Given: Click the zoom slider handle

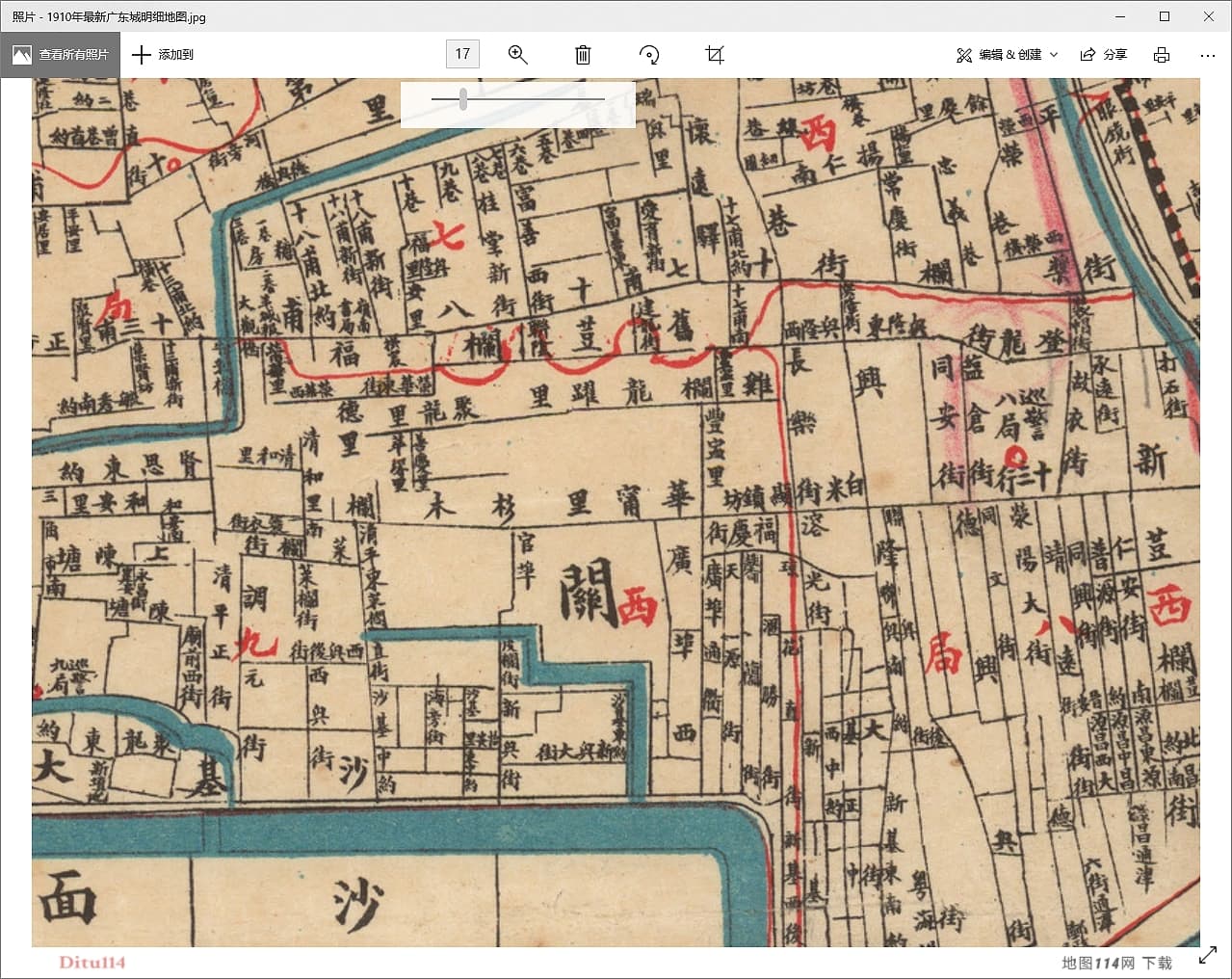Looking at the screenshot, I should coord(461,98).
